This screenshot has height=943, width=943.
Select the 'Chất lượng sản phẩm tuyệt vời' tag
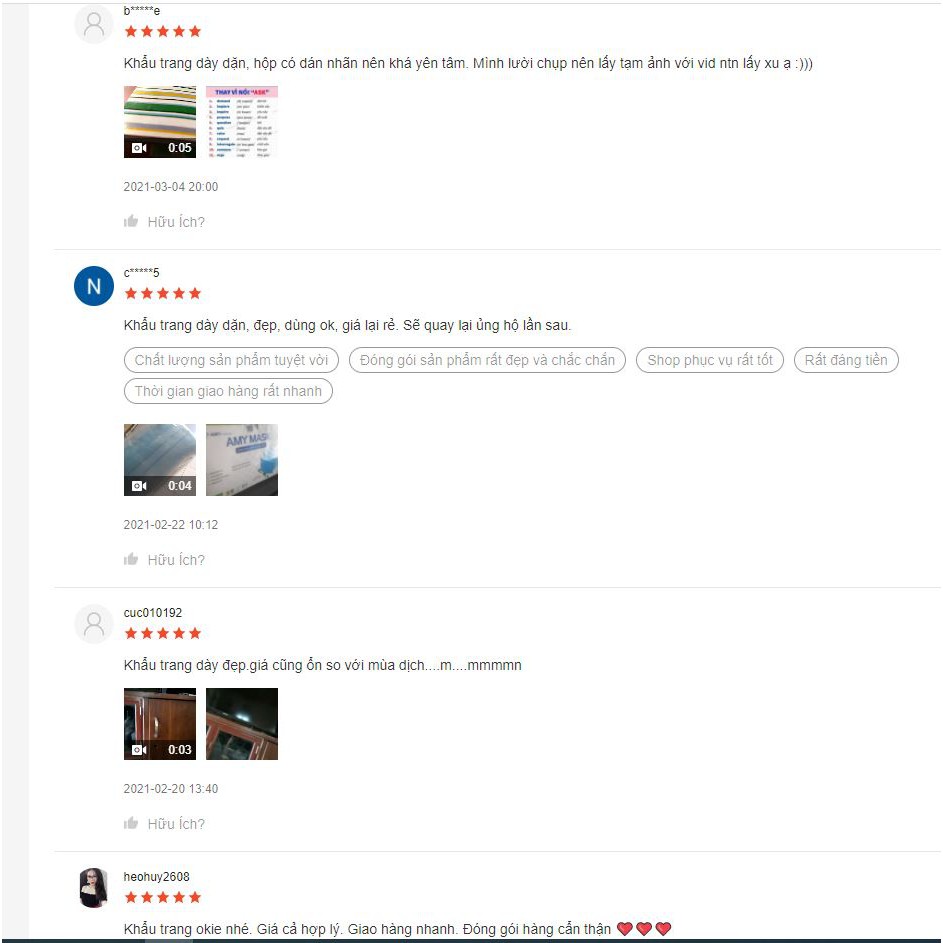pos(231,360)
